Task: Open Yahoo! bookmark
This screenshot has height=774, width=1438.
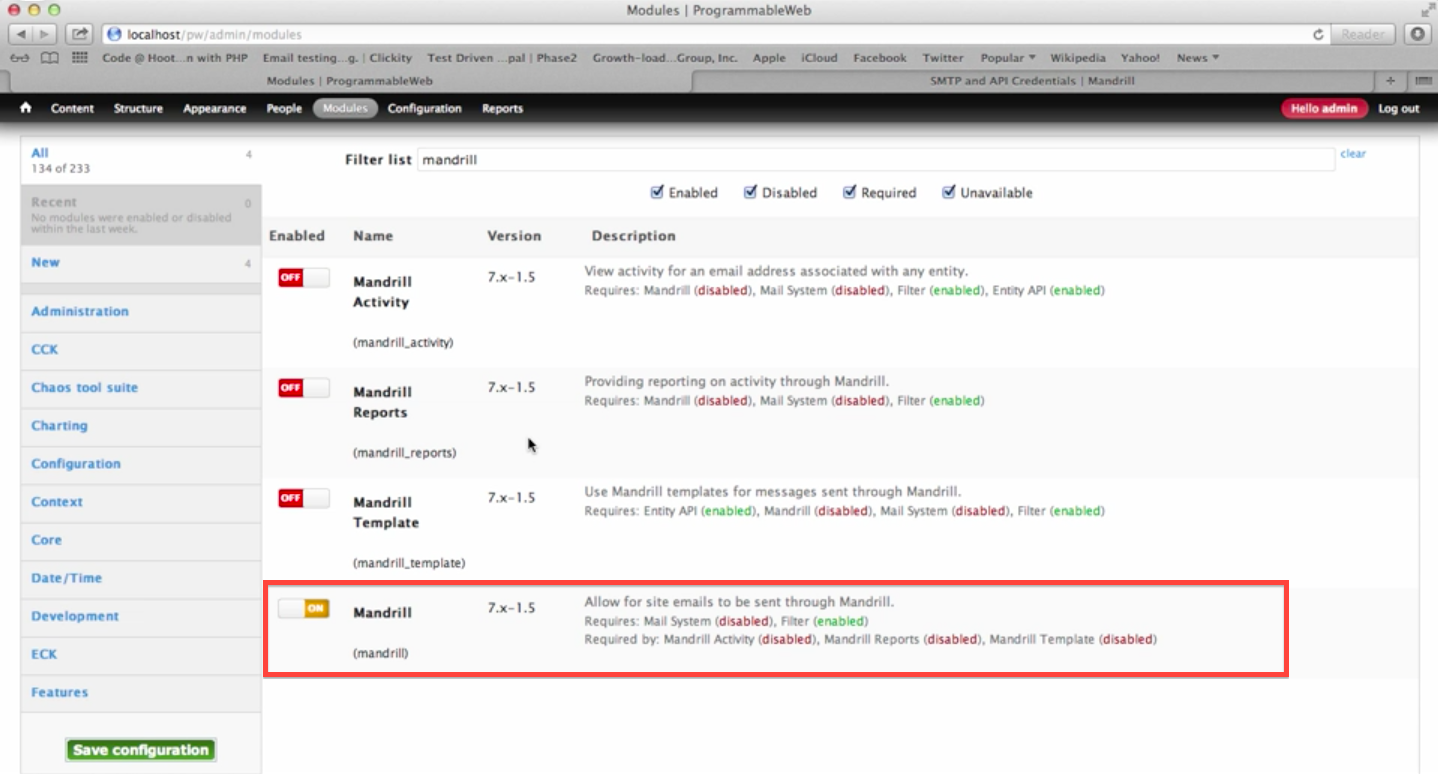Action: 1140,58
